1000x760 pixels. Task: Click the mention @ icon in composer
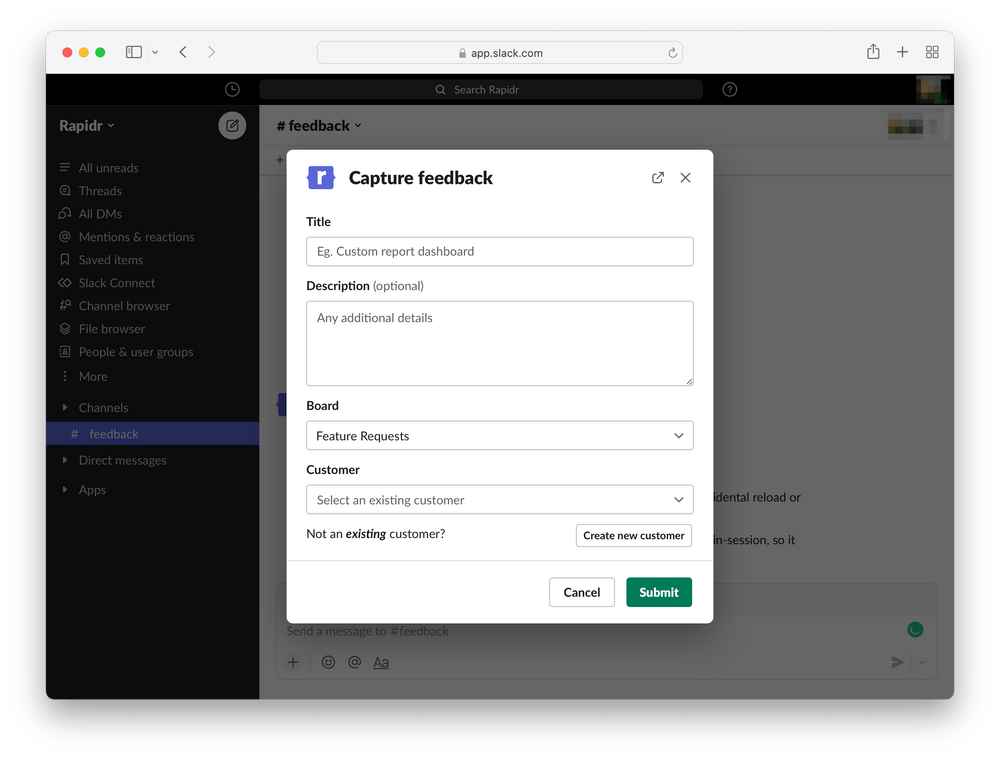355,662
